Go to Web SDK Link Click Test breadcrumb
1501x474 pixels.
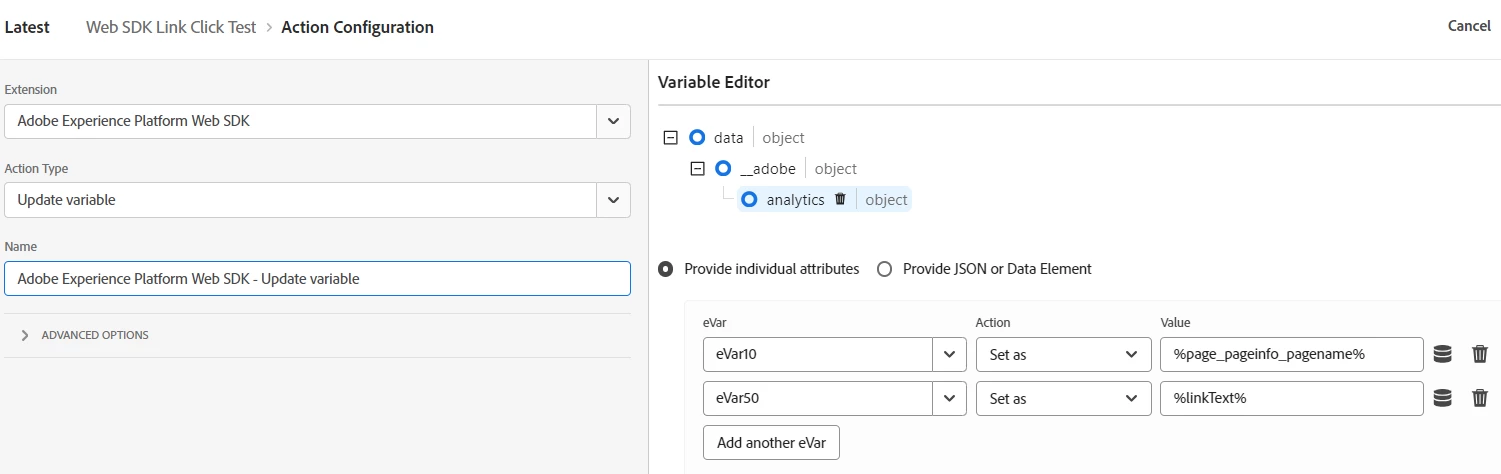[171, 27]
